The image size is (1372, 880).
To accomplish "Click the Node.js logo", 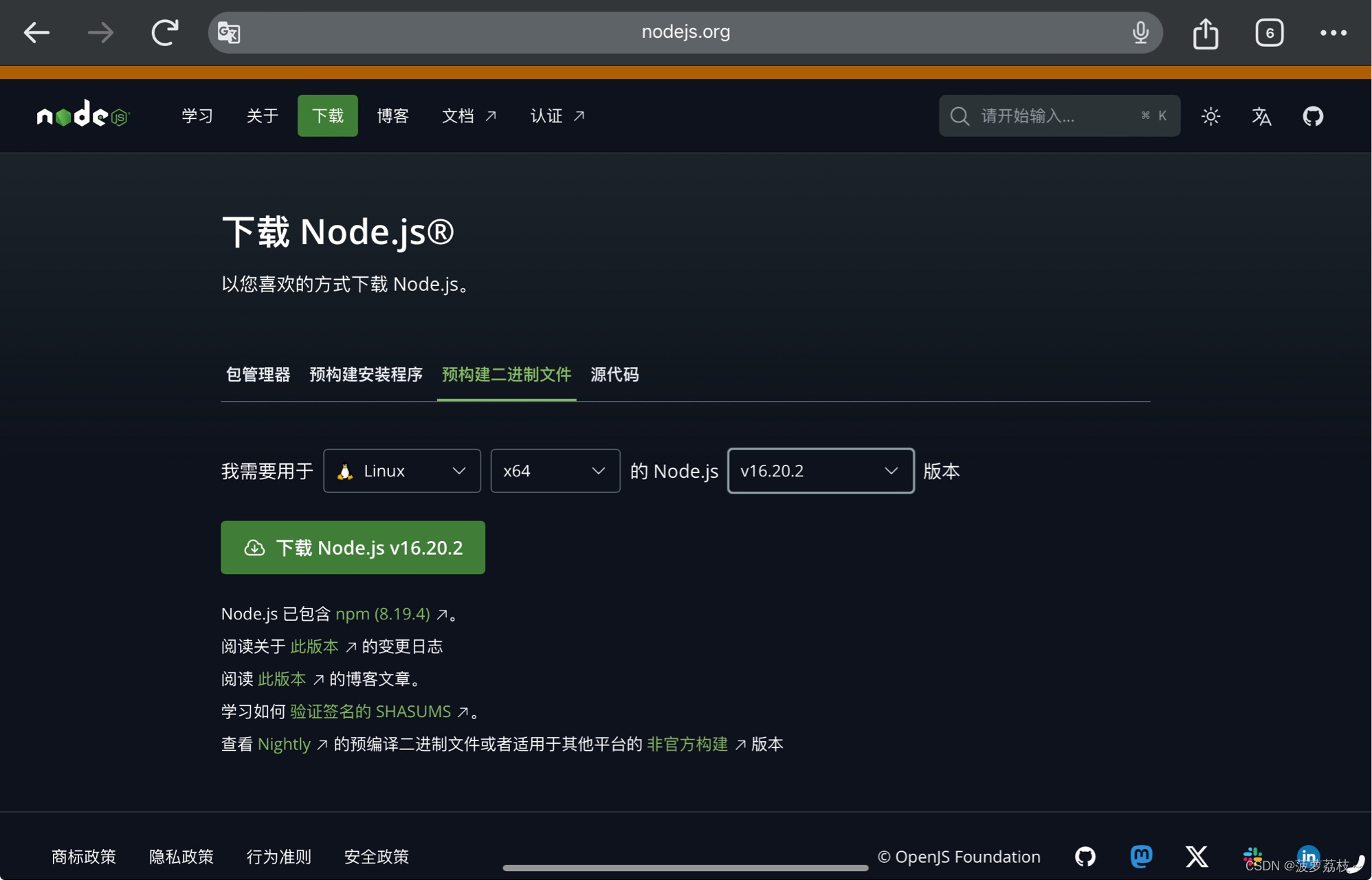I will click(82, 115).
